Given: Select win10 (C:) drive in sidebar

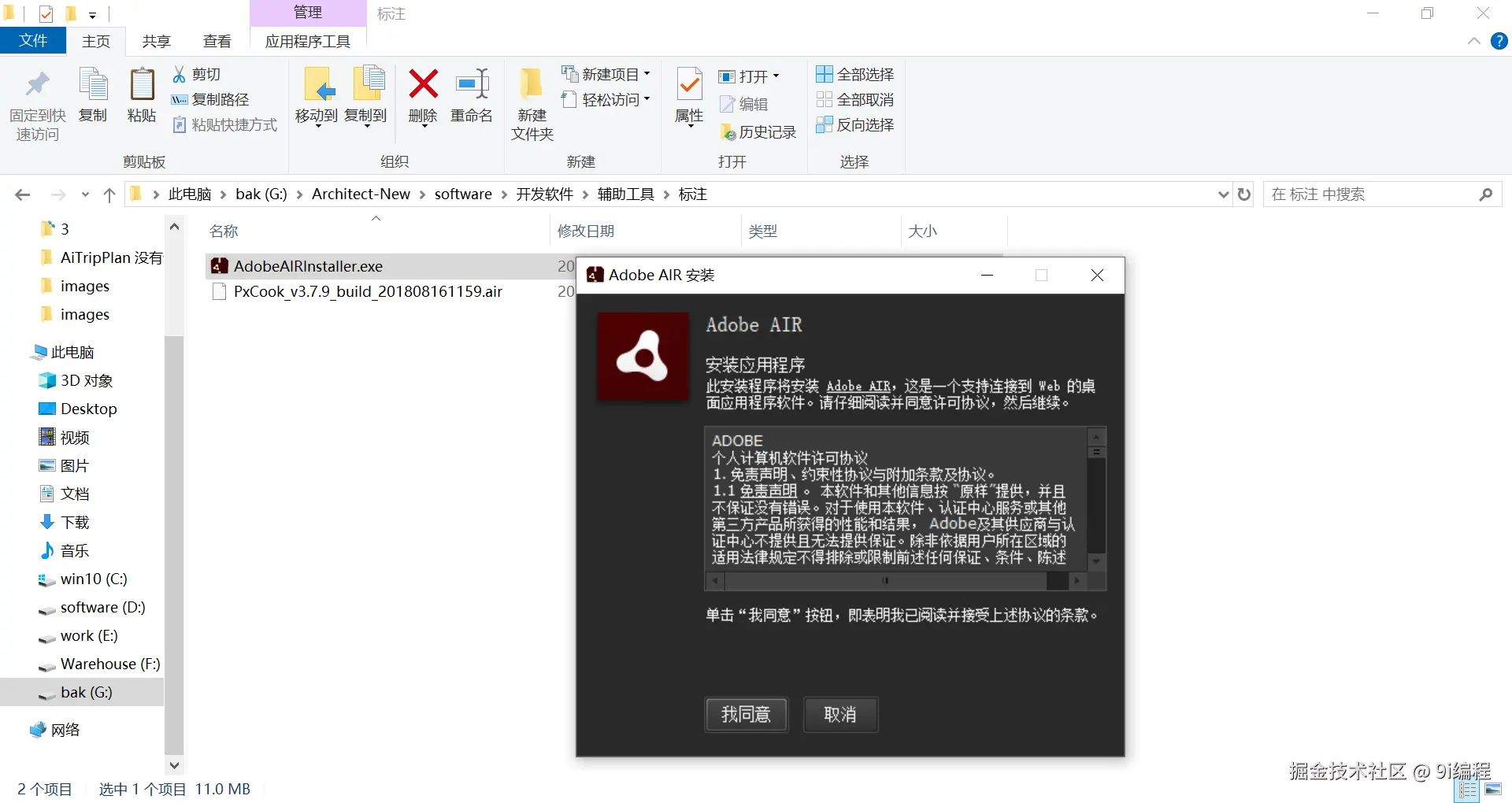Looking at the screenshot, I should pos(93,579).
